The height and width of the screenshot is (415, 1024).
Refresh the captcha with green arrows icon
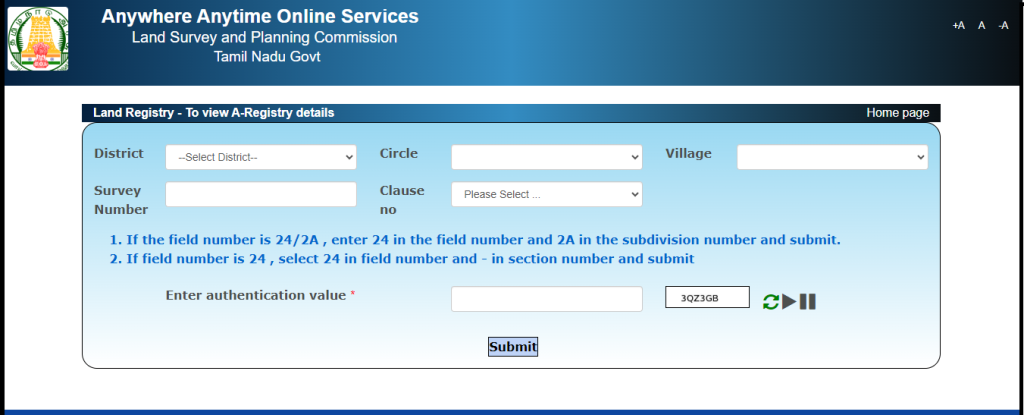(770, 301)
